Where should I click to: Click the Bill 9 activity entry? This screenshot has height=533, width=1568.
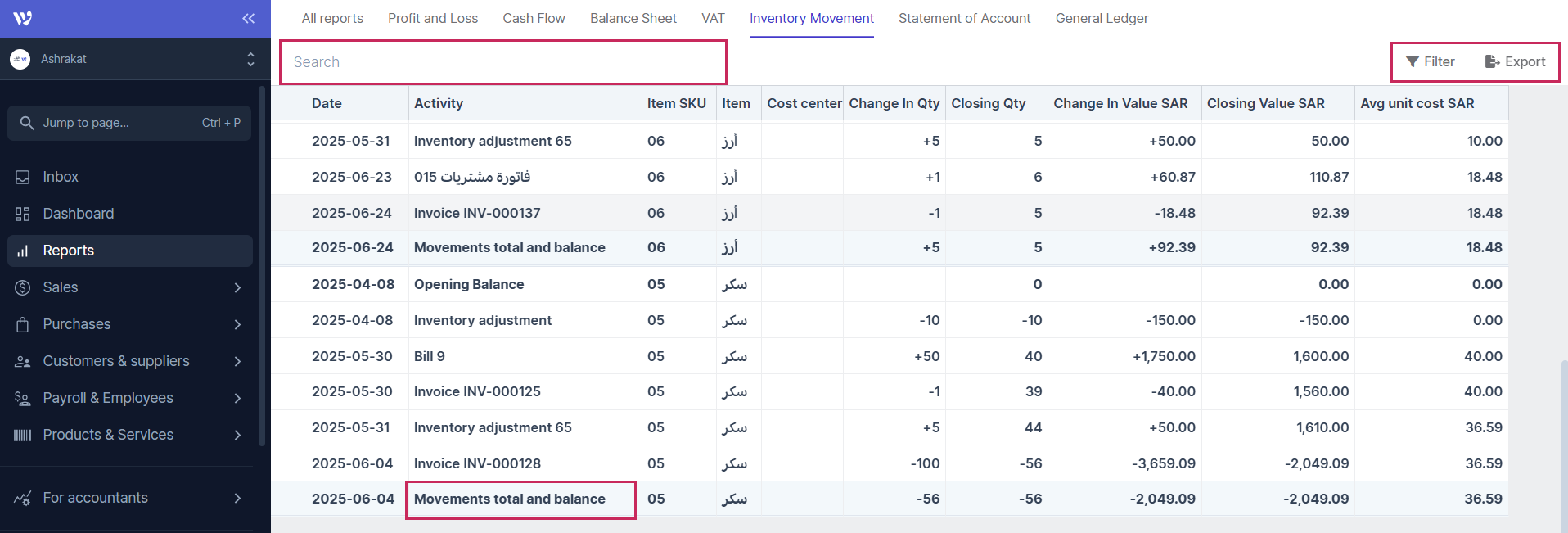[430, 356]
